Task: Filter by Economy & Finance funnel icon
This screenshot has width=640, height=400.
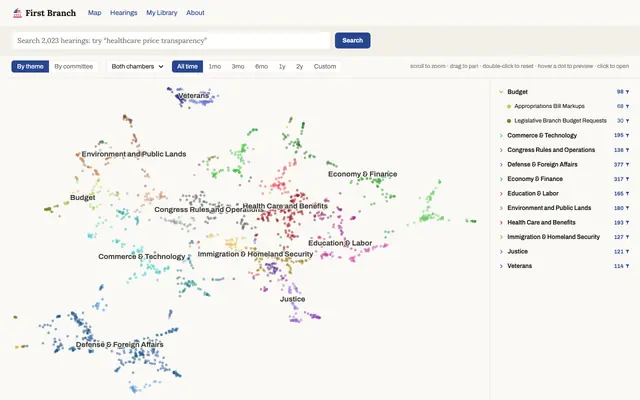Action: tap(627, 179)
